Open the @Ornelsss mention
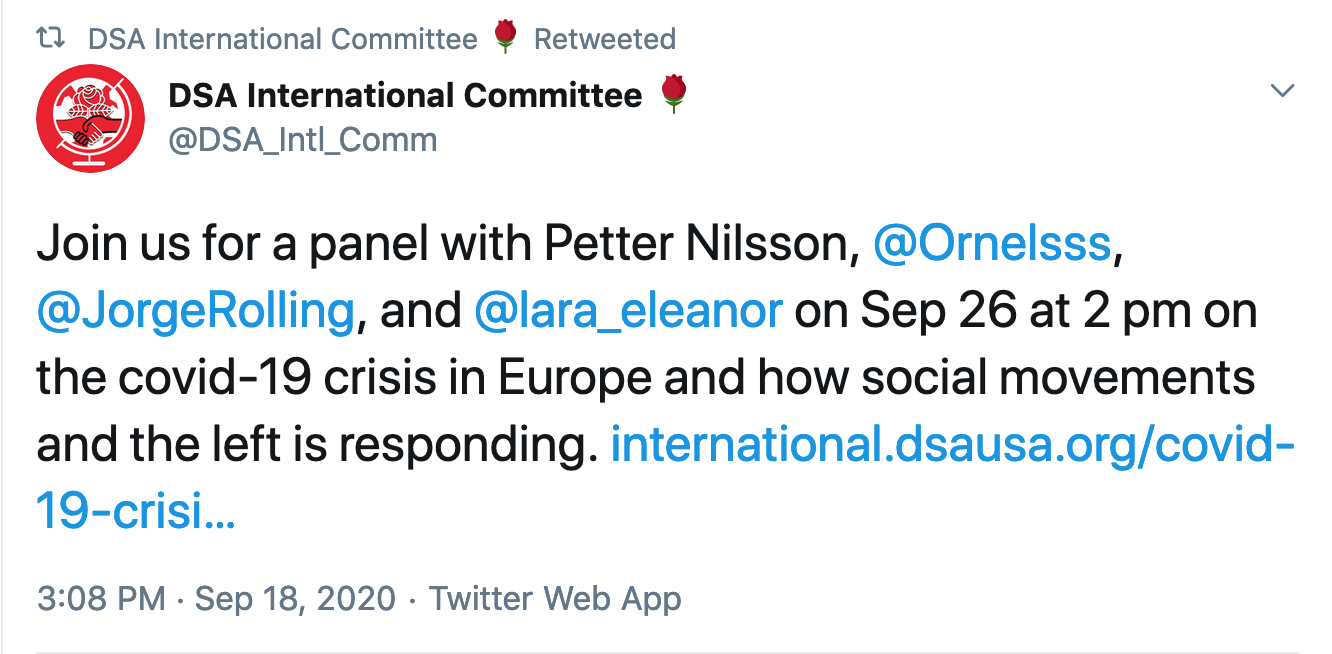The width and height of the screenshot is (1332, 654). (992, 246)
